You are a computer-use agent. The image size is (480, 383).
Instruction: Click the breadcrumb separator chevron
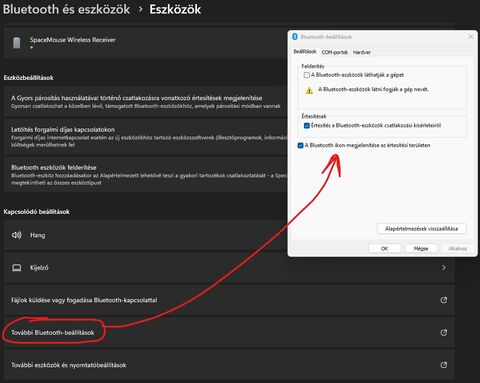(140, 9)
